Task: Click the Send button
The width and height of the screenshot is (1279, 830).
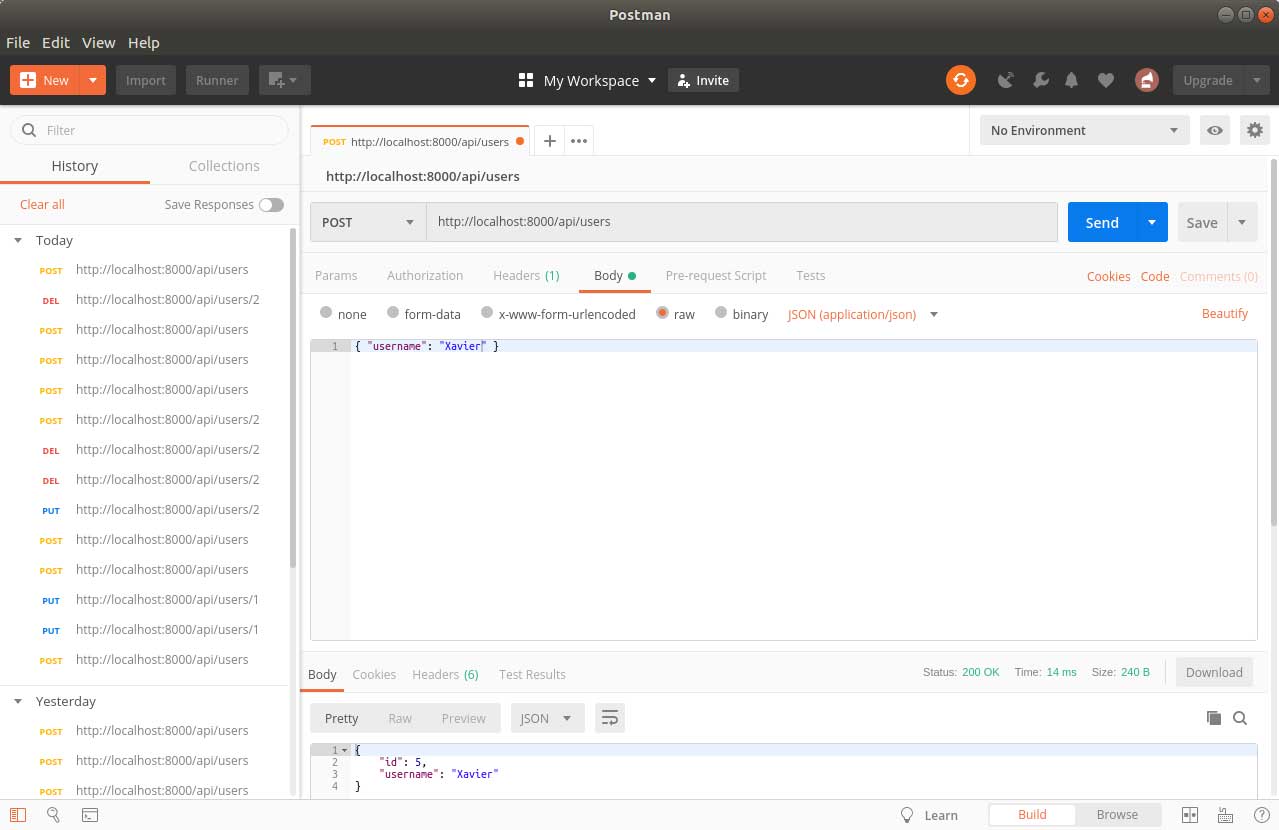Action: (1101, 222)
